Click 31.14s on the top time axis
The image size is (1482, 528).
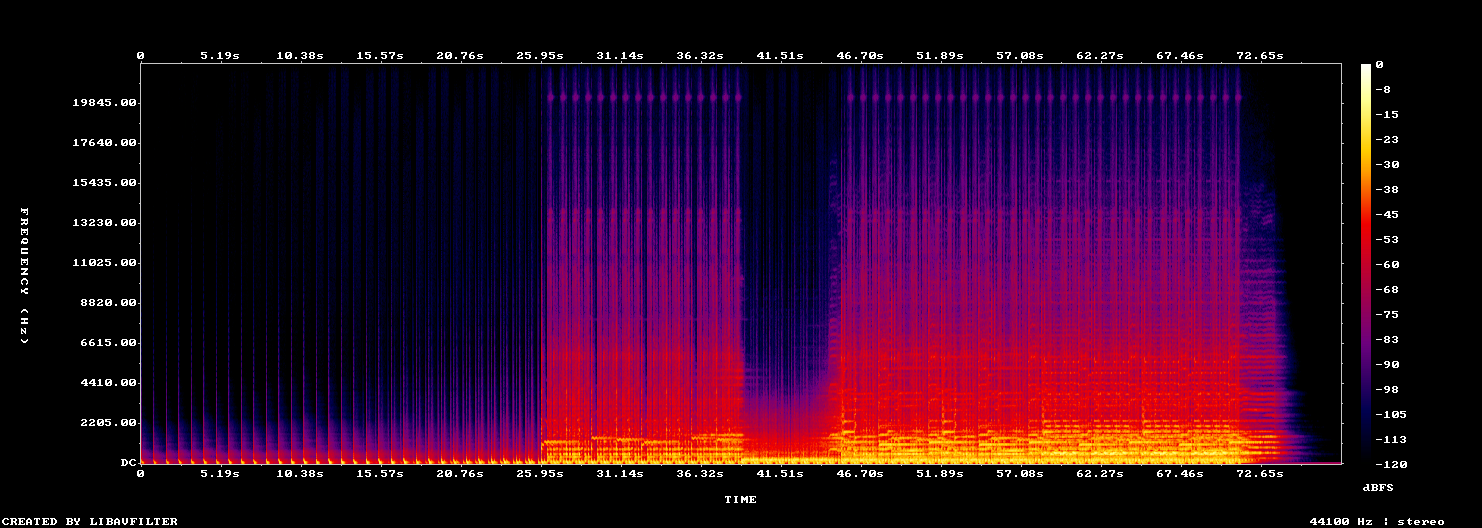619,56
